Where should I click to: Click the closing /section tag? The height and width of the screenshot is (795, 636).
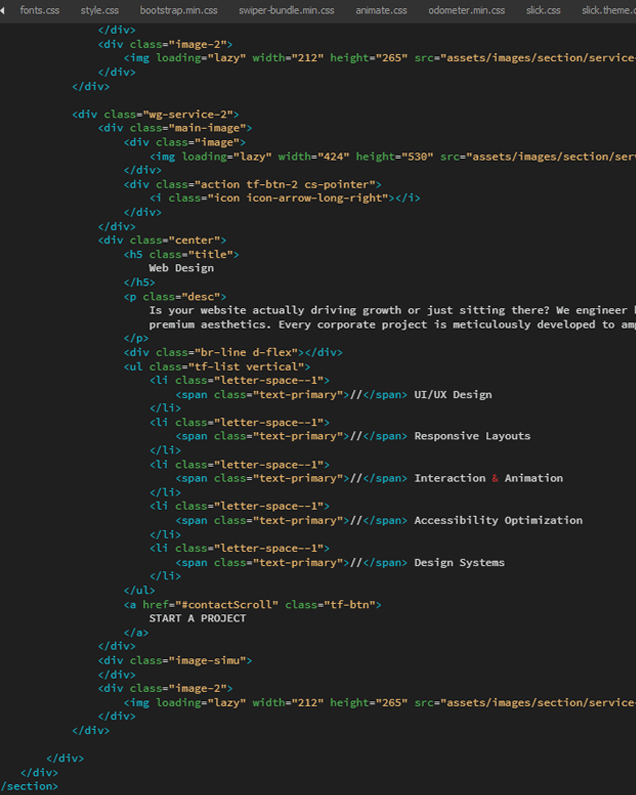[x=29, y=786]
